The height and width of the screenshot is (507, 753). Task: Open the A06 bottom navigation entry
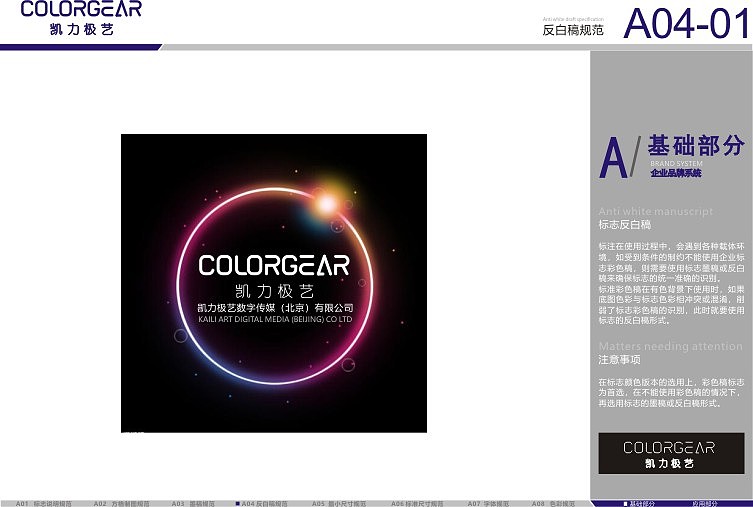pyautogui.click(x=417, y=504)
